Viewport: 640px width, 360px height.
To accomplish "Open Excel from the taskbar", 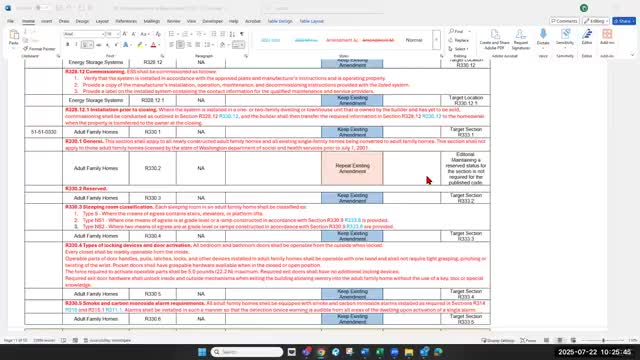I will pos(380,352).
